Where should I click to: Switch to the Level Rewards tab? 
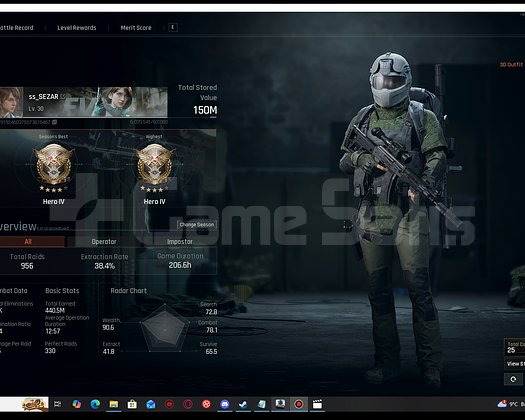tap(77, 28)
